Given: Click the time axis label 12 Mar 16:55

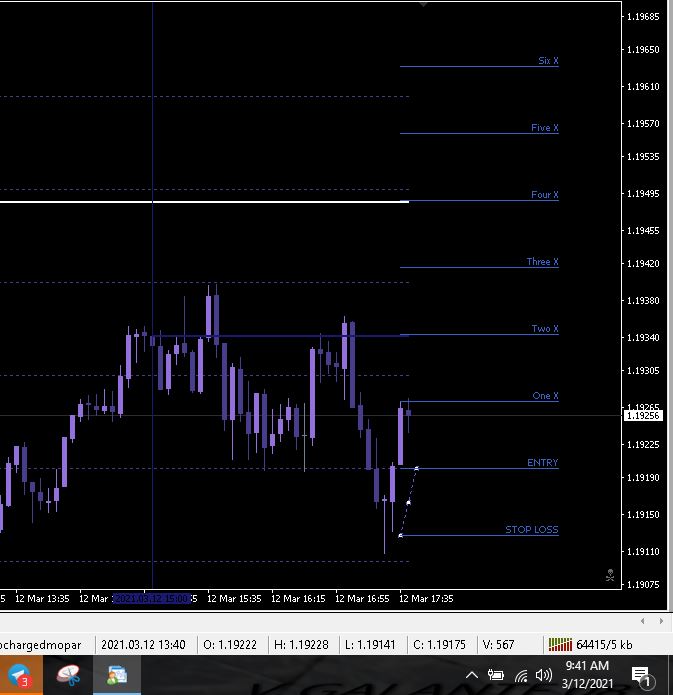Looking at the screenshot, I should pos(362,598).
